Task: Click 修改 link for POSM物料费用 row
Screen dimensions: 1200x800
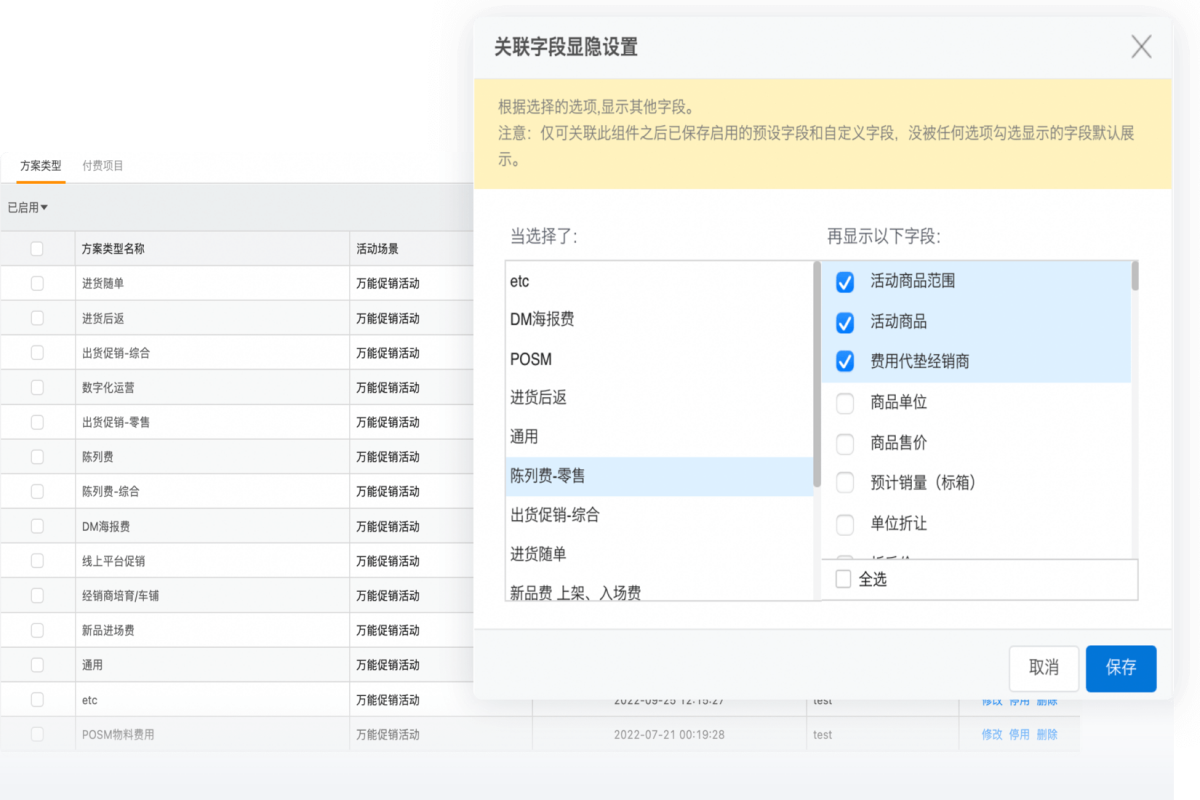Action: pyautogui.click(x=991, y=735)
